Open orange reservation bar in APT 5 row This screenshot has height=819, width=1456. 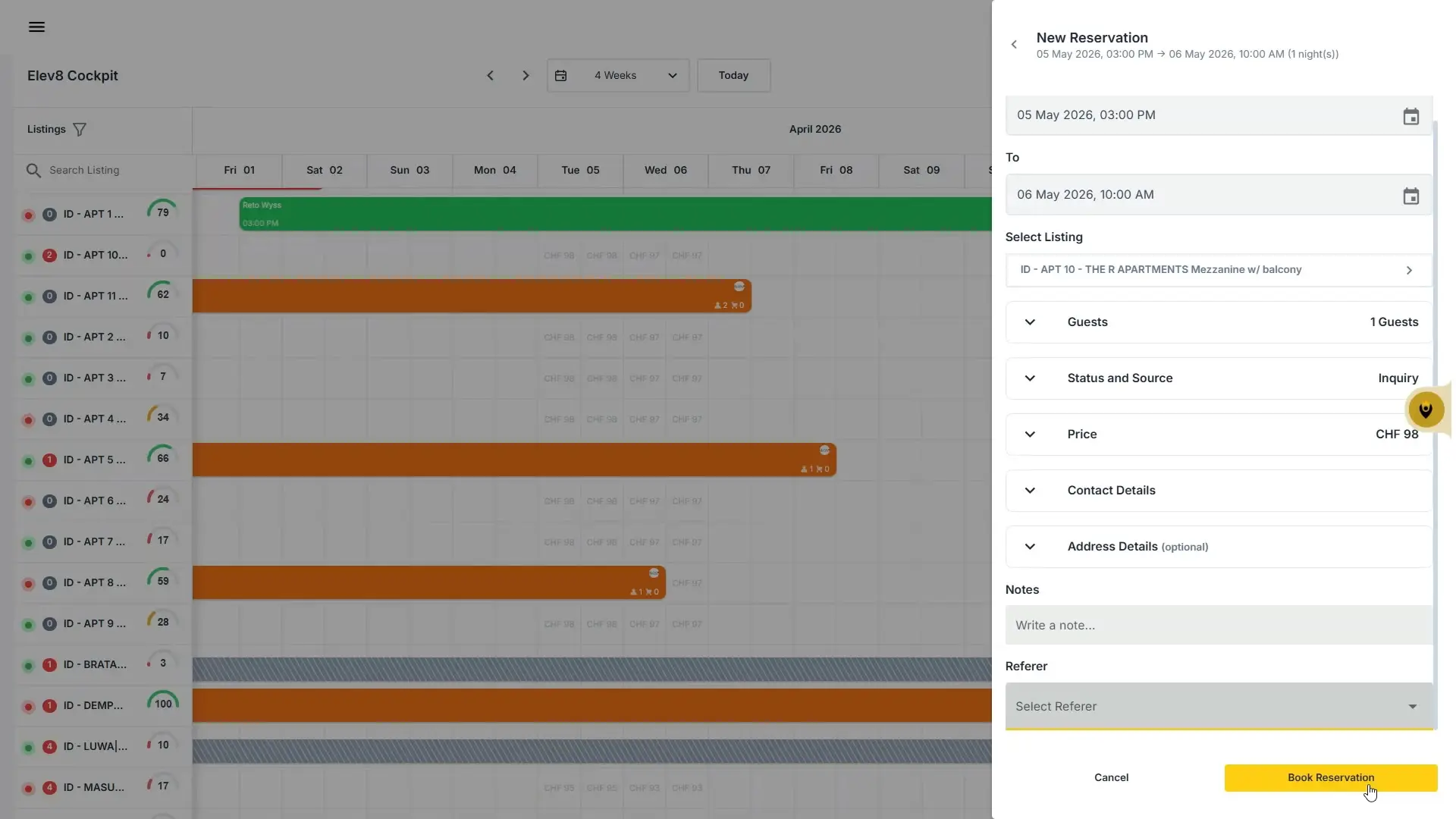pyautogui.click(x=514, y=460)
